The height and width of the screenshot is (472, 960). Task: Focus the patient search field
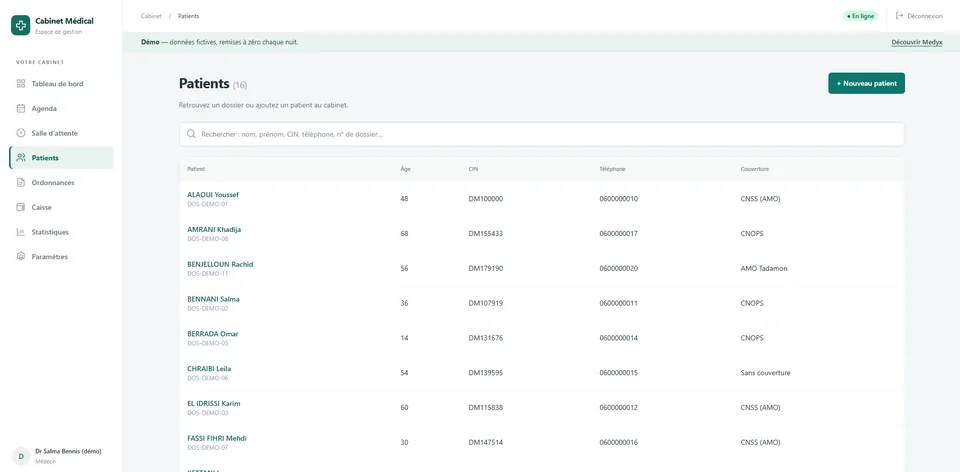pos(542,134)
